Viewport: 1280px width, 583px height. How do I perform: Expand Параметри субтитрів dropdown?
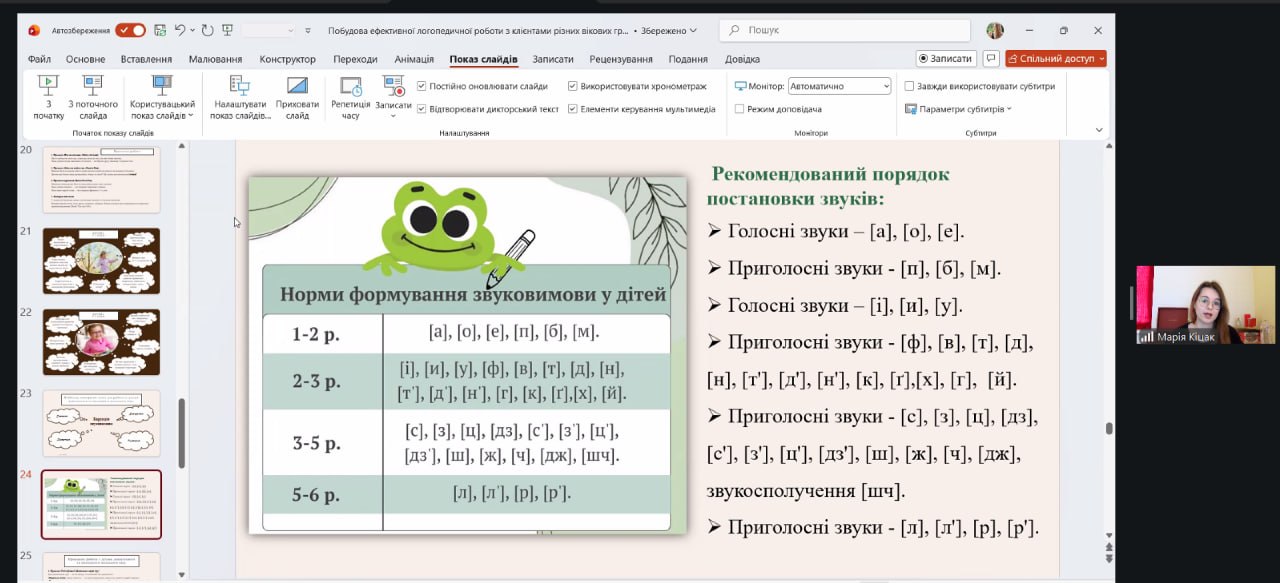tap(960, 109)
